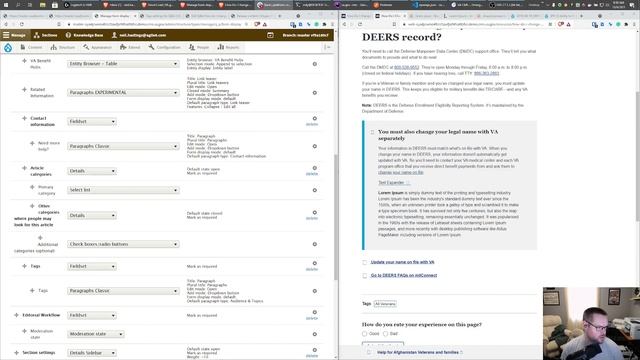The width and height of the screenshot is (640, 360).
Task: Tick checkbox beside 'You must also change' heading
Action: pyautogui.click(x=372, y=132)
